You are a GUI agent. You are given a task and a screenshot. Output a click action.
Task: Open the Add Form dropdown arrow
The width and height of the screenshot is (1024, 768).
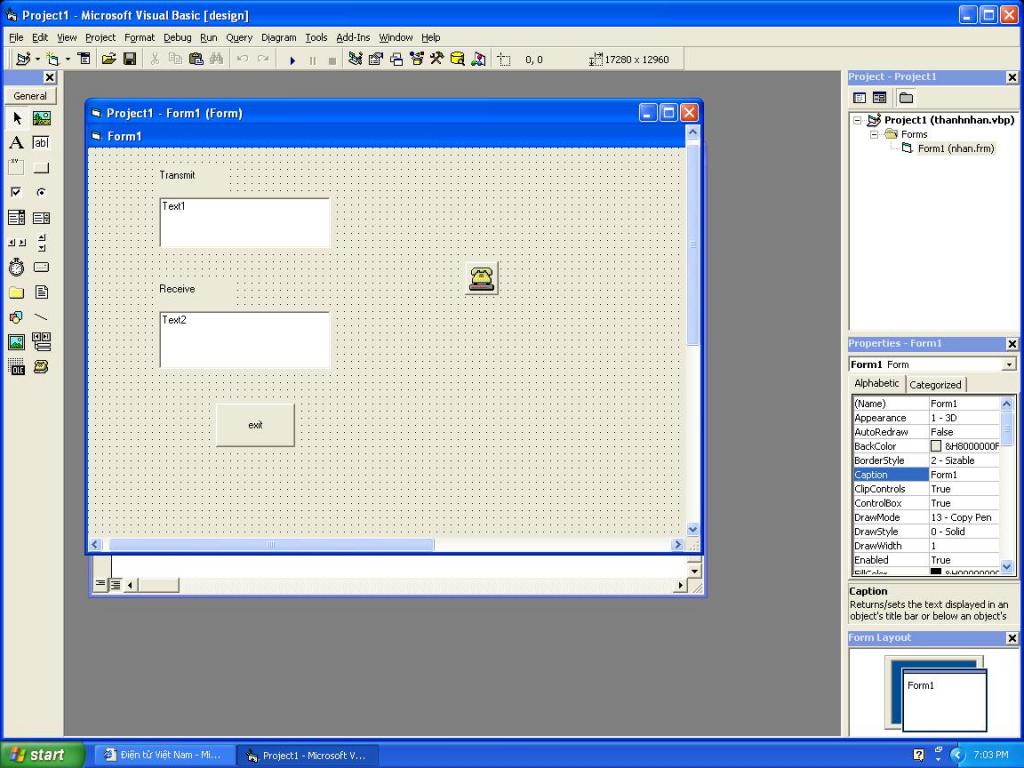pyautogui.click(x=68, y=59)
